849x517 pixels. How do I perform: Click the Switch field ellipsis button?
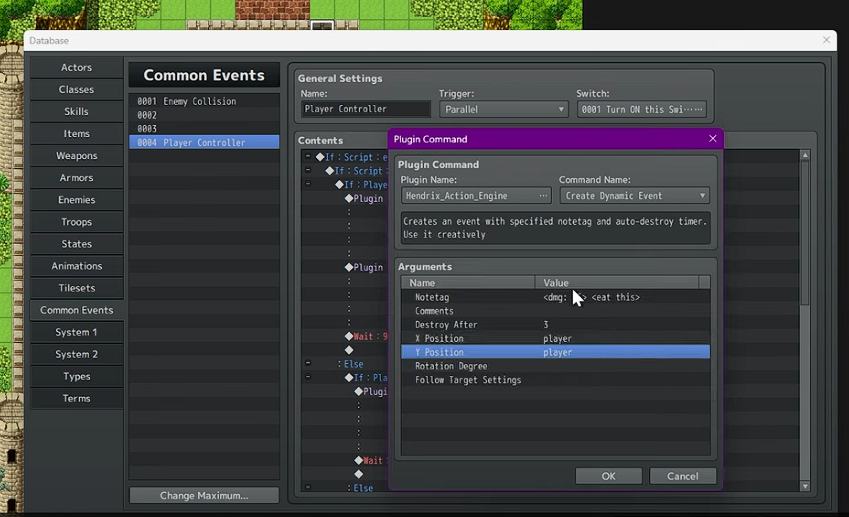point(697,109)
